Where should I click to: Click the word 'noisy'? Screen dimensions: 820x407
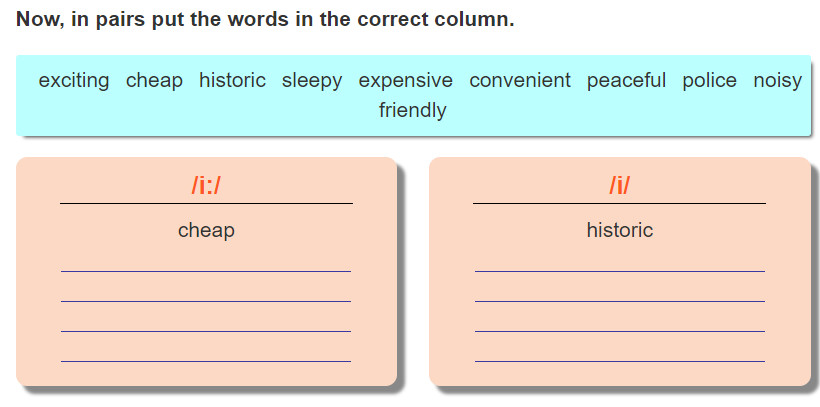[x=778, y=81]
